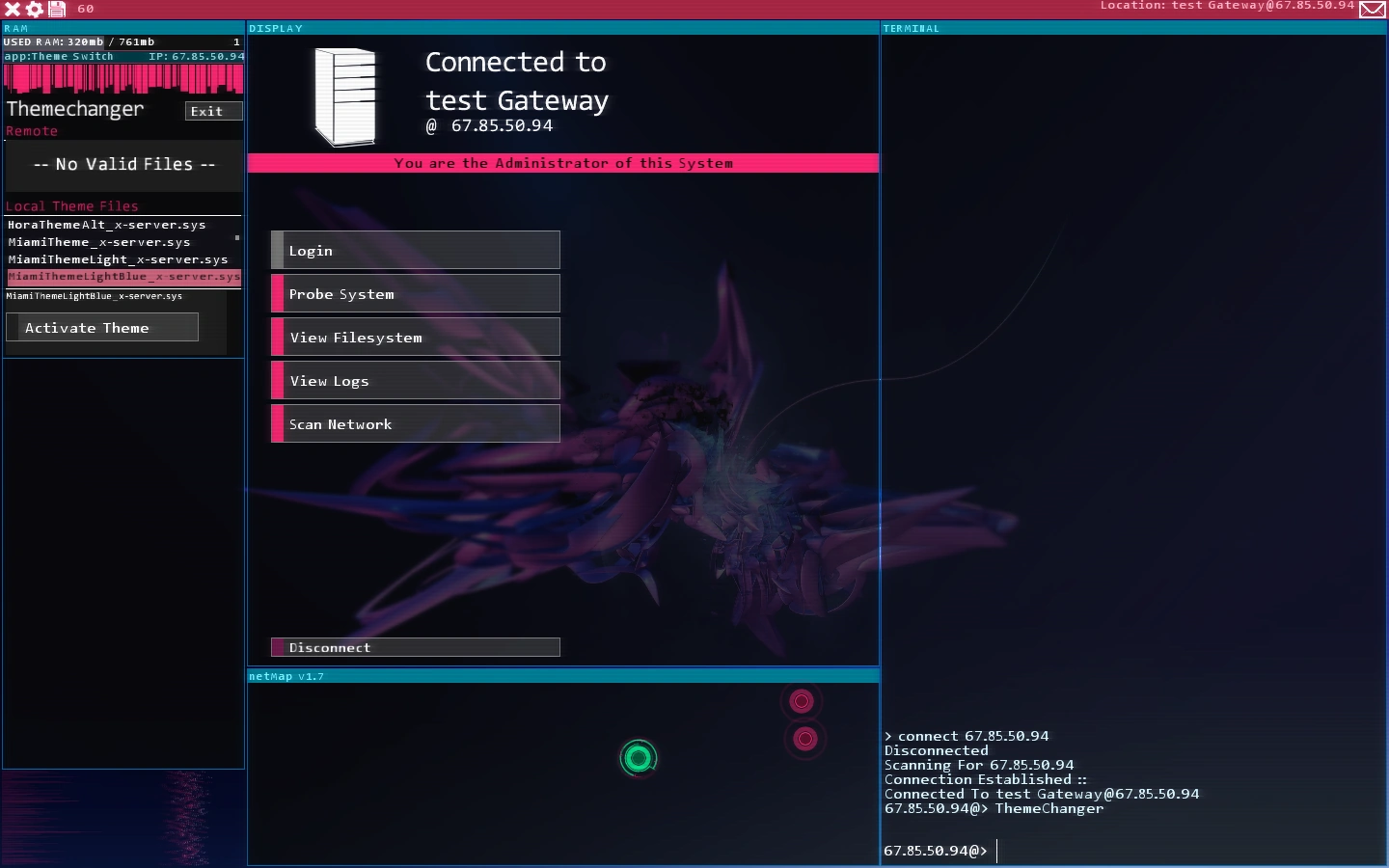This screenshot has width=1389, height=868.
Task: Click the 'Connection Established ::' terminal line
Action: [x=986, y=779]
